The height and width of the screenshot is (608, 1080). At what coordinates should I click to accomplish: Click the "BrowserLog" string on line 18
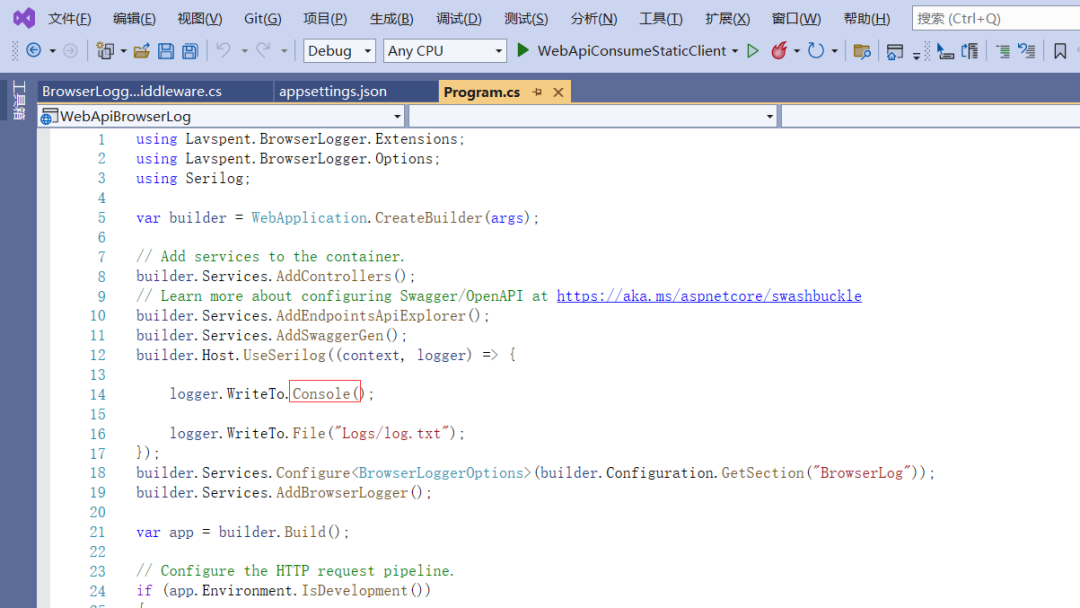(x=861, y=473)
